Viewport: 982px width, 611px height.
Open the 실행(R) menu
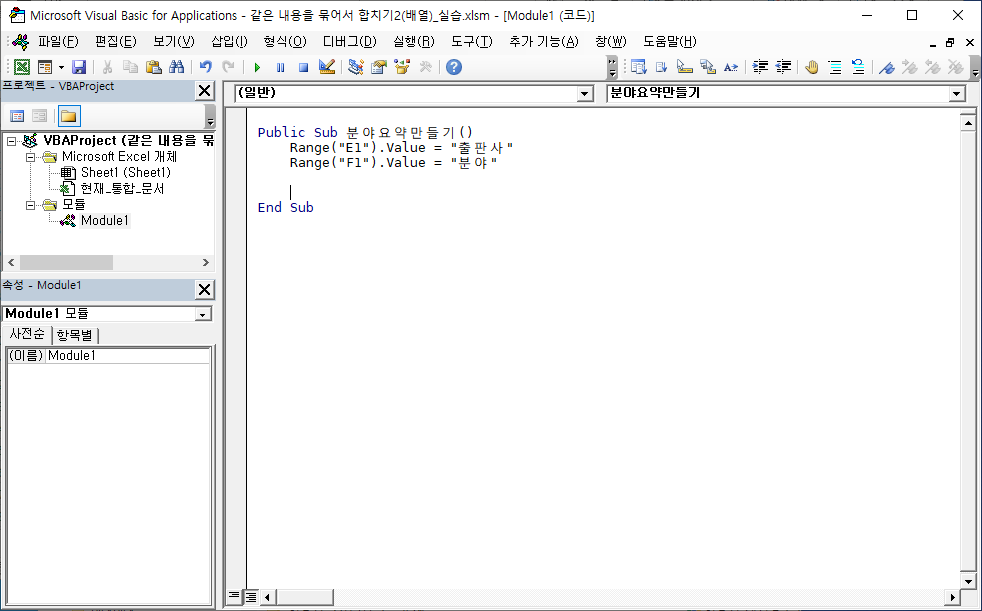(x=413, y=42)
